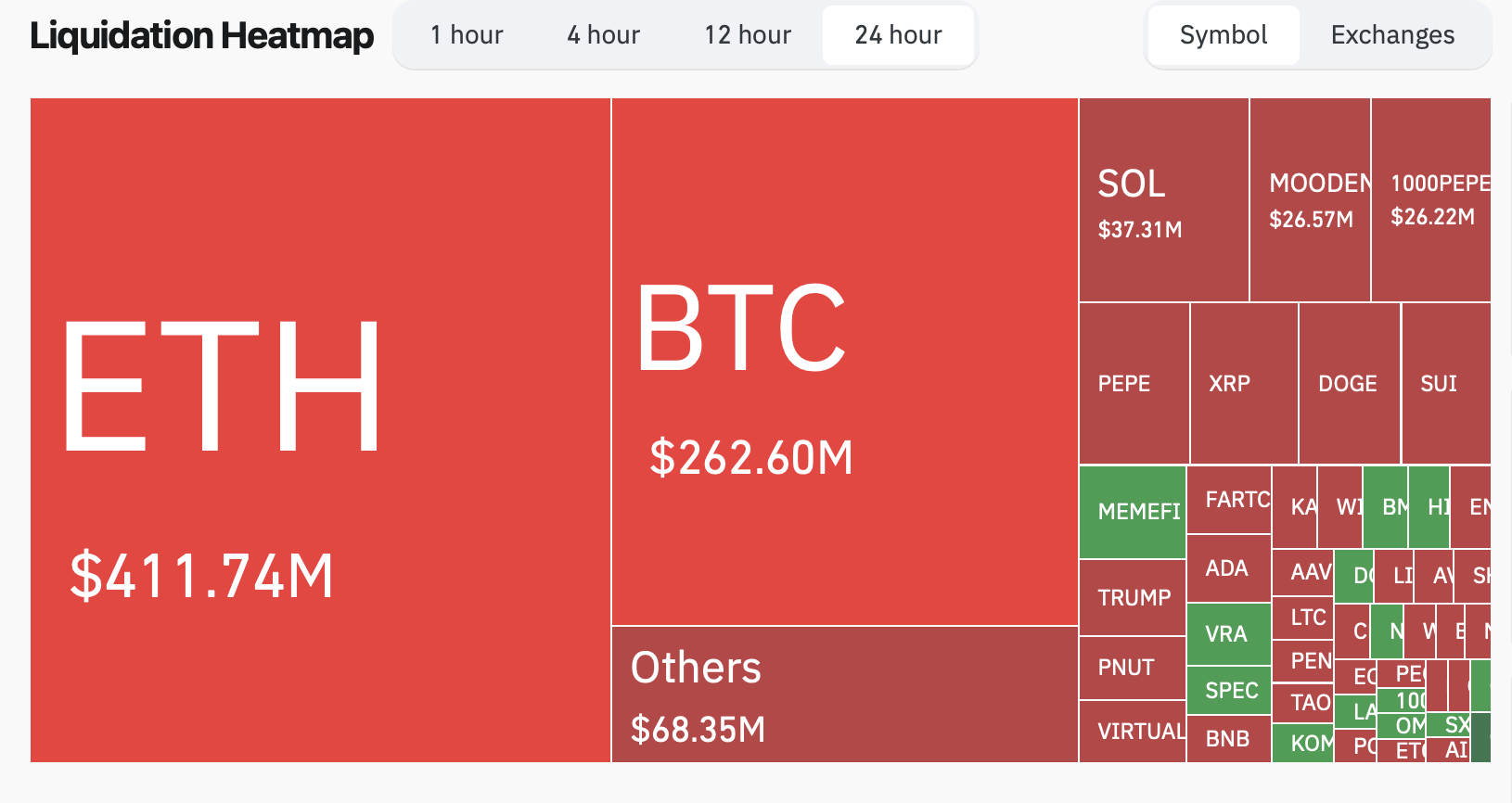
Task: Click the ETH $411.74M liquidation tile
Action: [x=320, y=430]
